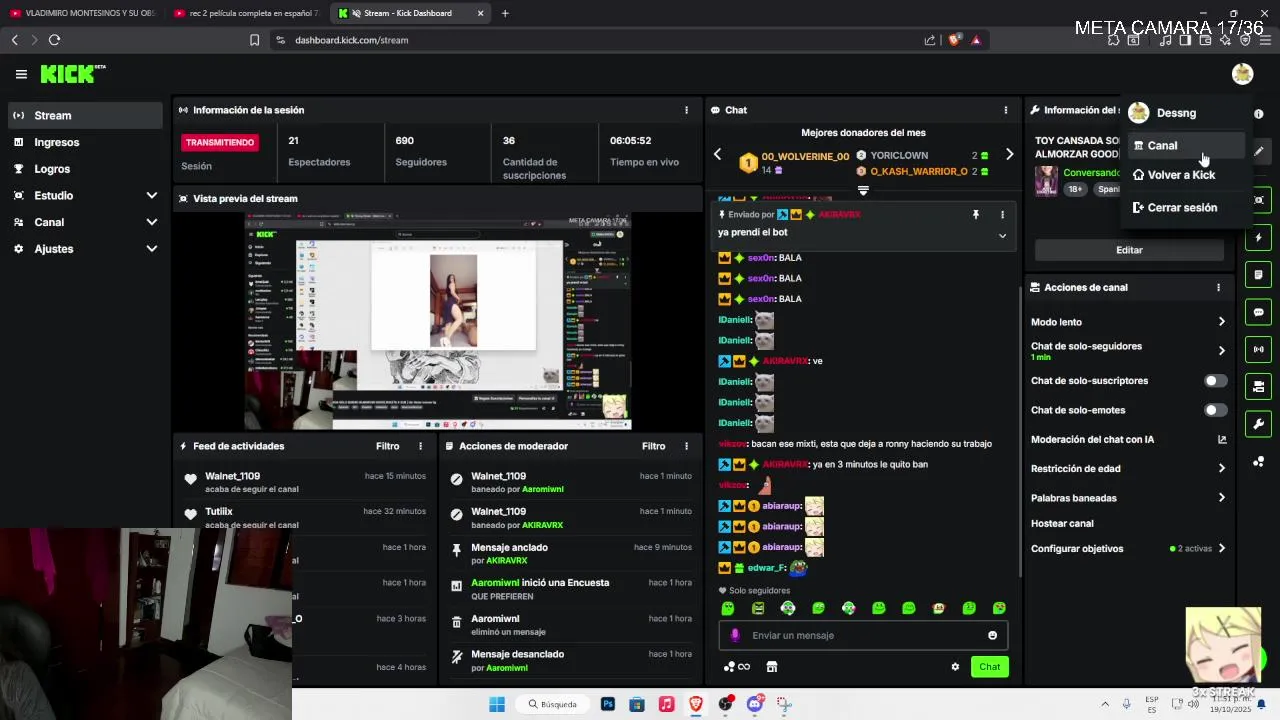1280x720 pixels.
Task: Select Cerrar sesión in profile menu
Action: [1186, 208]
